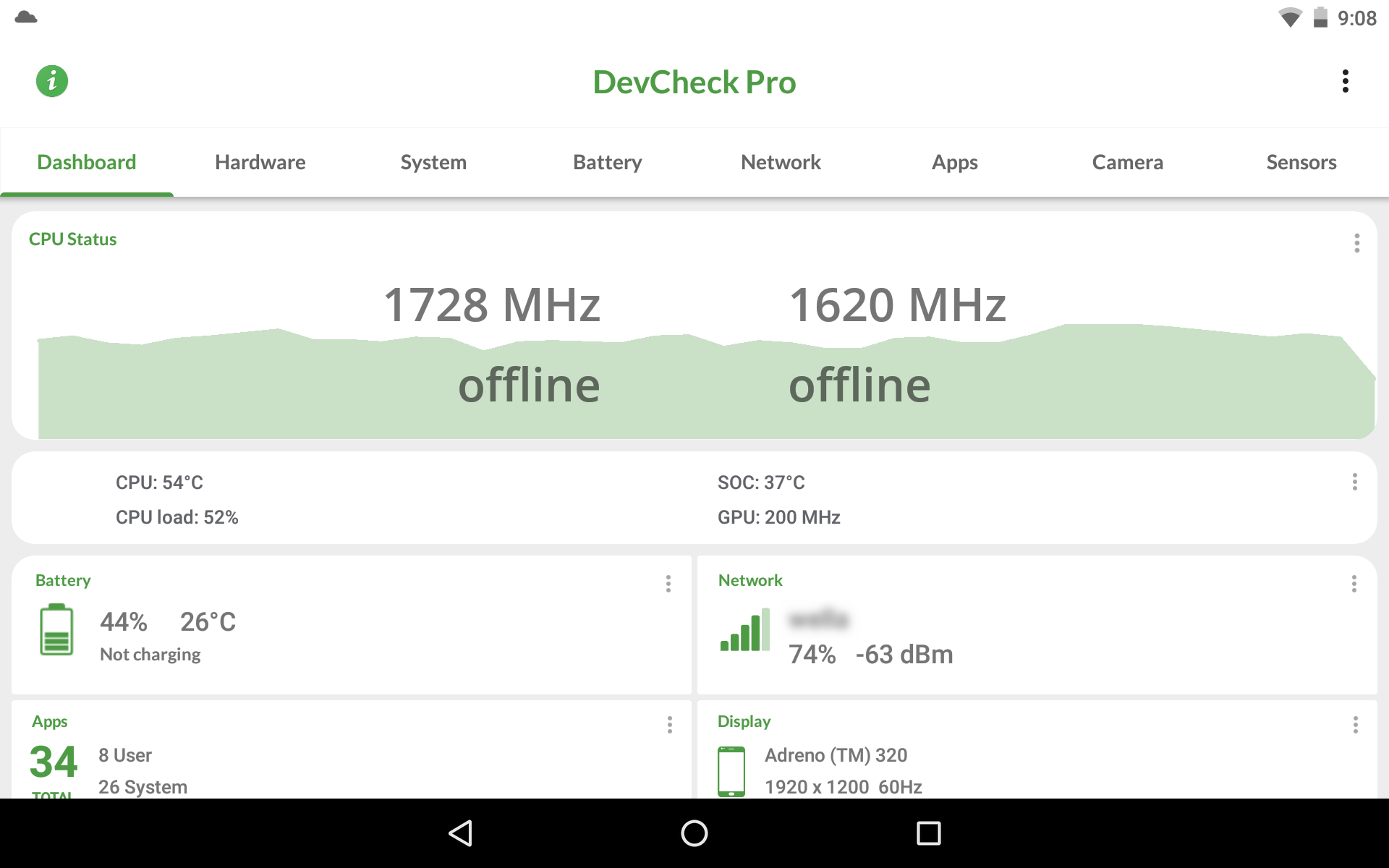The image size is (1389, 868).
Task: Tap the cloud icon in the status bar
Action: click(x=27, y=17)
